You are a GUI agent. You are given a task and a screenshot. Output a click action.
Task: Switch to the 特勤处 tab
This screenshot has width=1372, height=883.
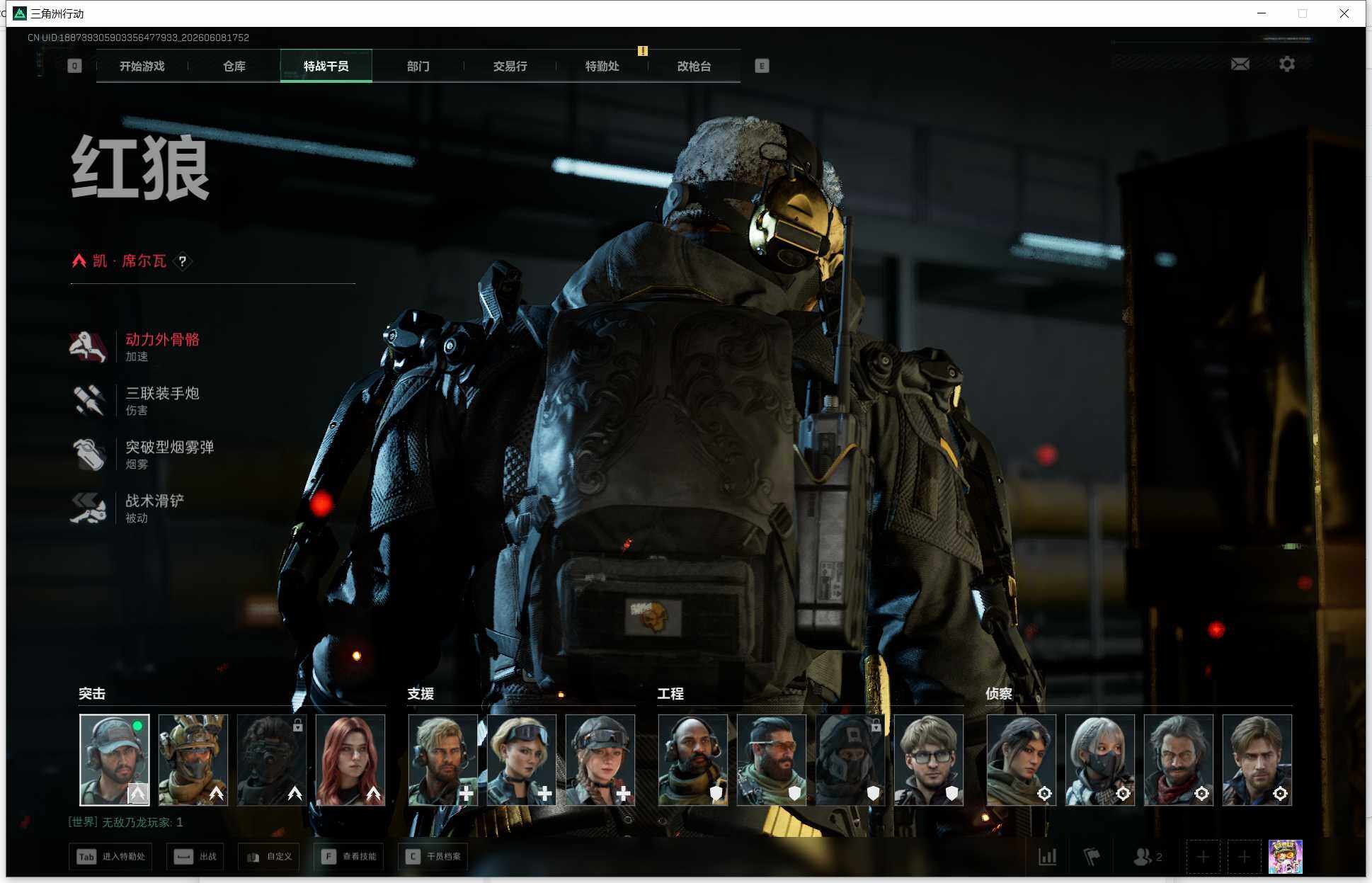coord(602,66)
